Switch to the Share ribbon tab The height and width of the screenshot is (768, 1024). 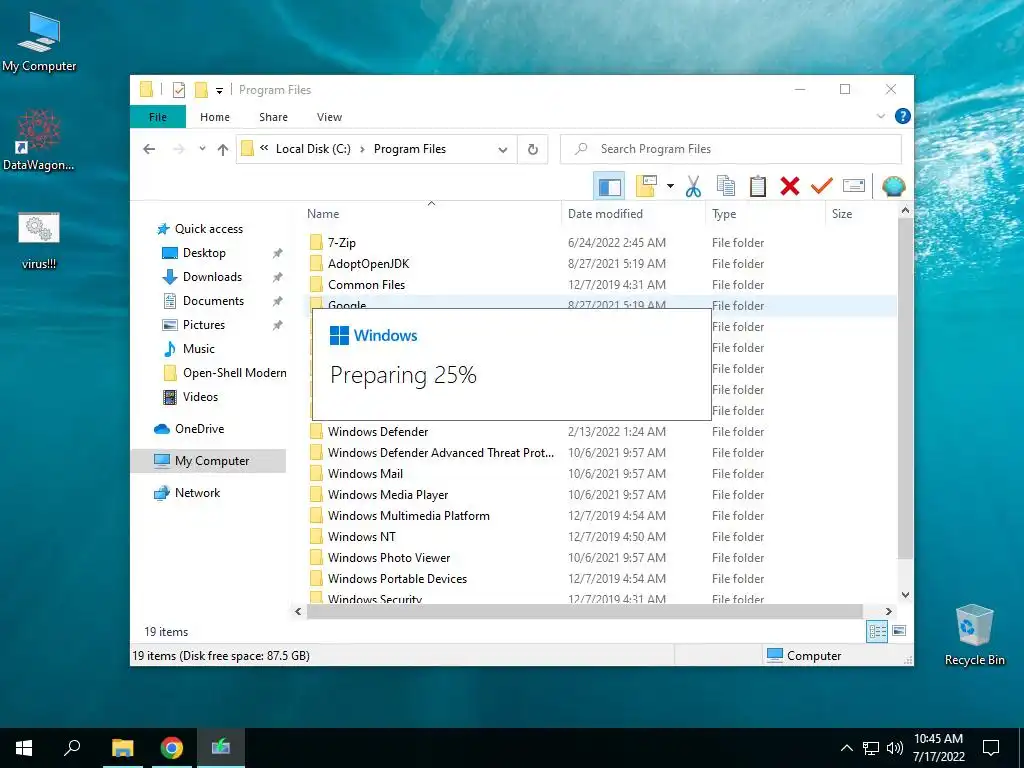(x=273, y=117)
